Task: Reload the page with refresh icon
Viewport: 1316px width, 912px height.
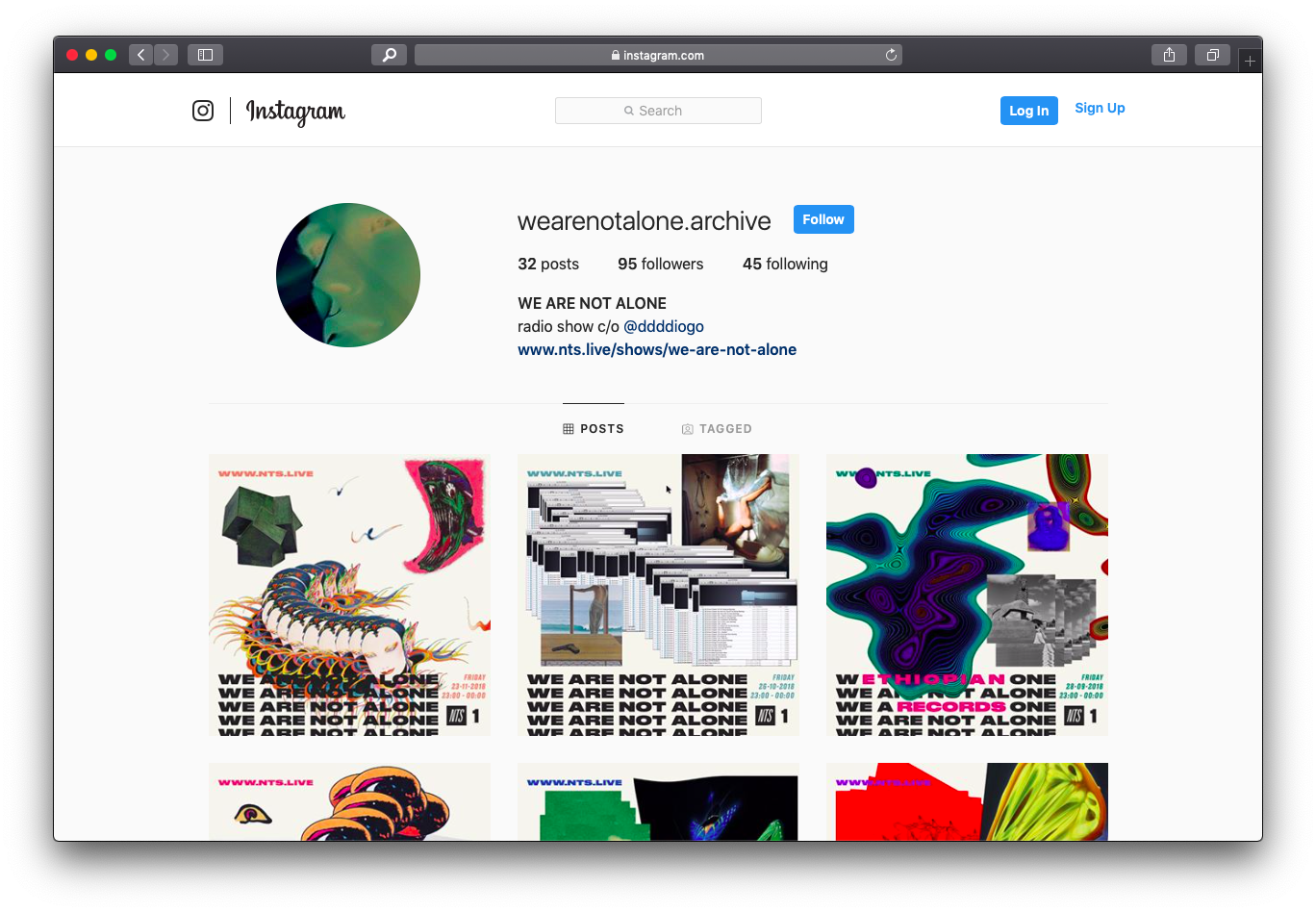Action: click(891, 55)
